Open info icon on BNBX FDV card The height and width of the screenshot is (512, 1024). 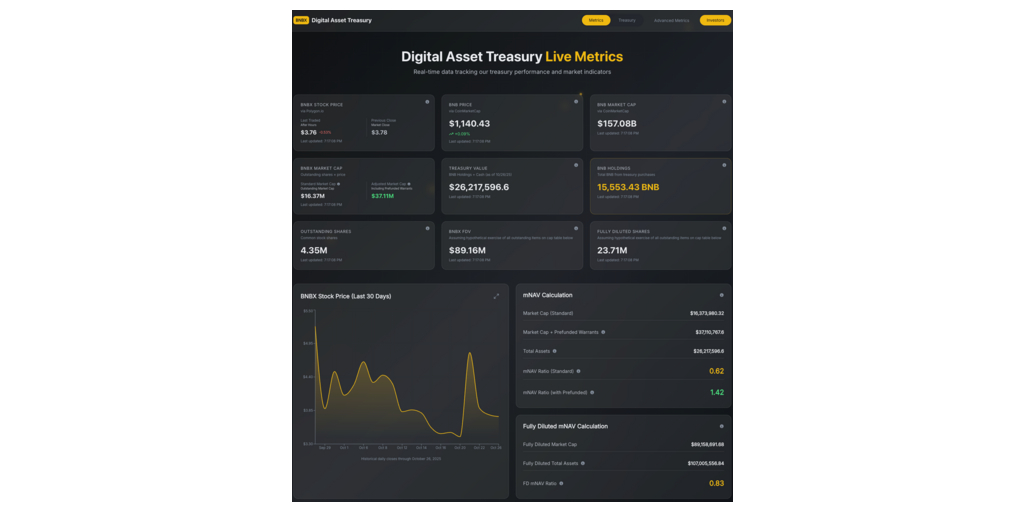pyautogui.click(x=576, y=228)
